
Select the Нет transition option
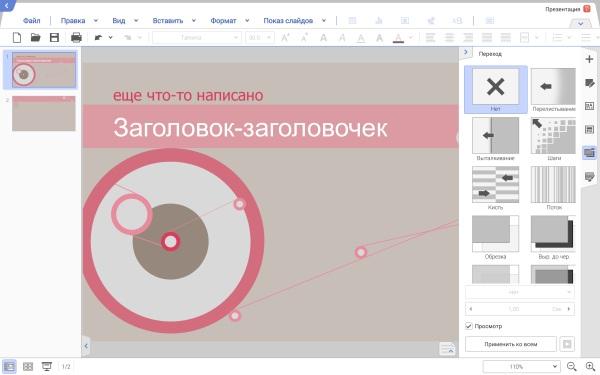click(496, 90)
